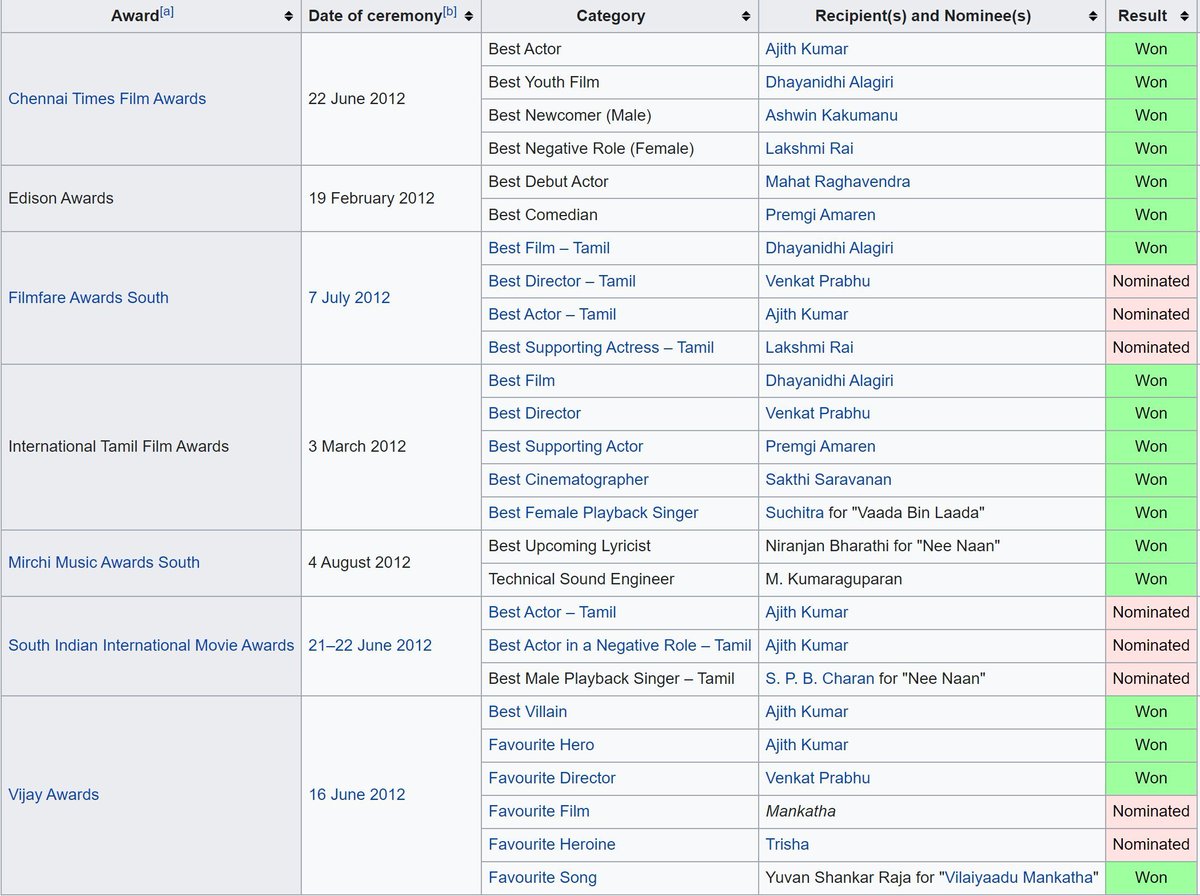Select 22 June 2012 date cell
Screen dimensions: 1200x896
[391, 98]
